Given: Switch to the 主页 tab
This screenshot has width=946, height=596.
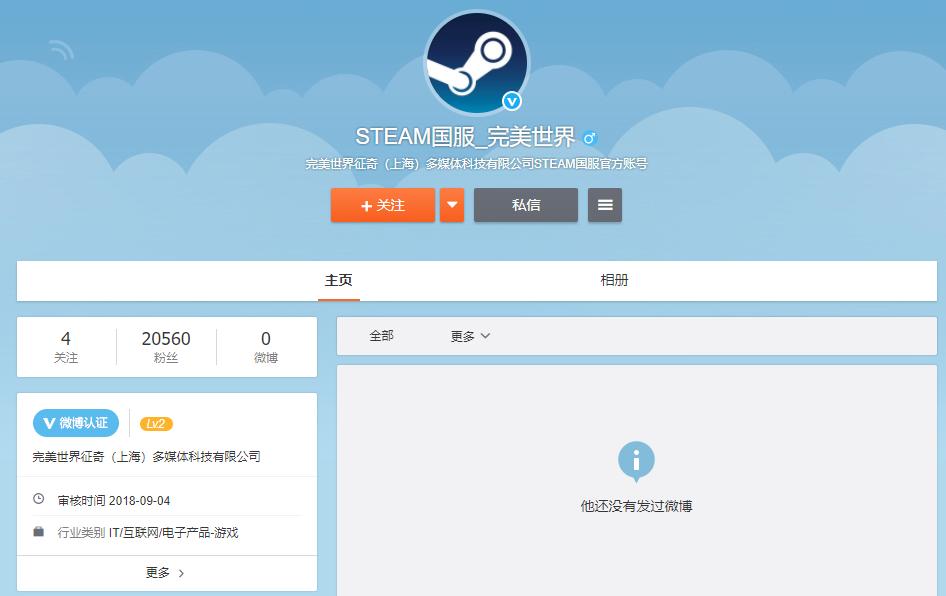Looking at the screenshot, I should 338,281.
